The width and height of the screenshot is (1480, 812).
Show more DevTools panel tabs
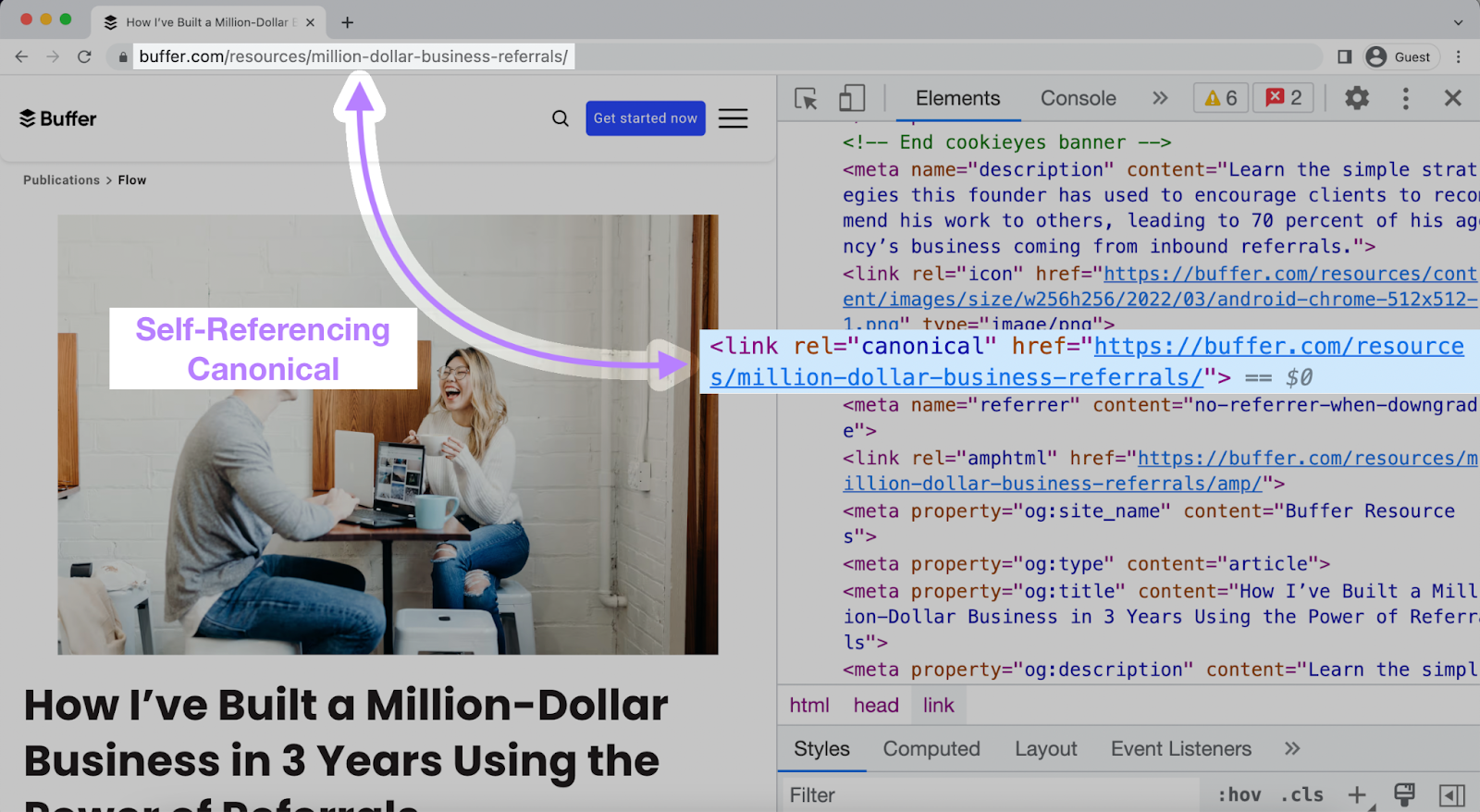point(1160,98)
